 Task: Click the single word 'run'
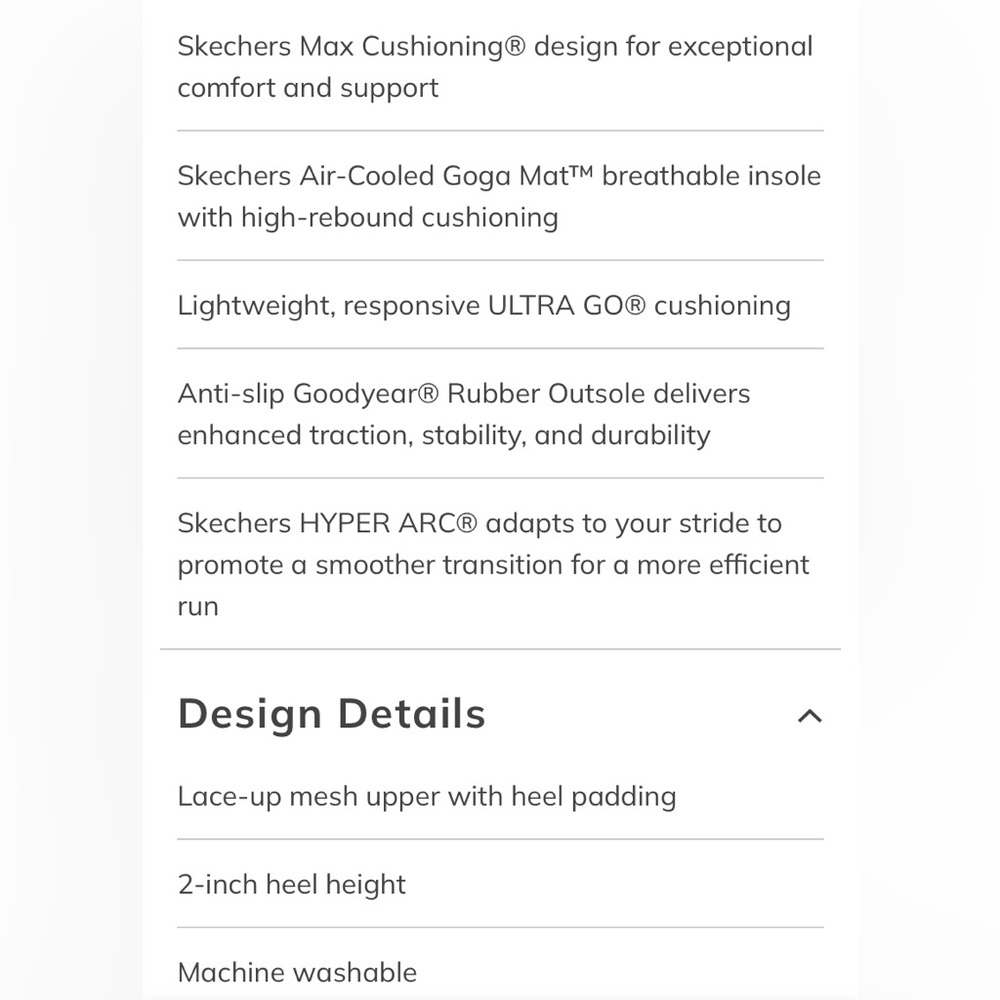198,607
